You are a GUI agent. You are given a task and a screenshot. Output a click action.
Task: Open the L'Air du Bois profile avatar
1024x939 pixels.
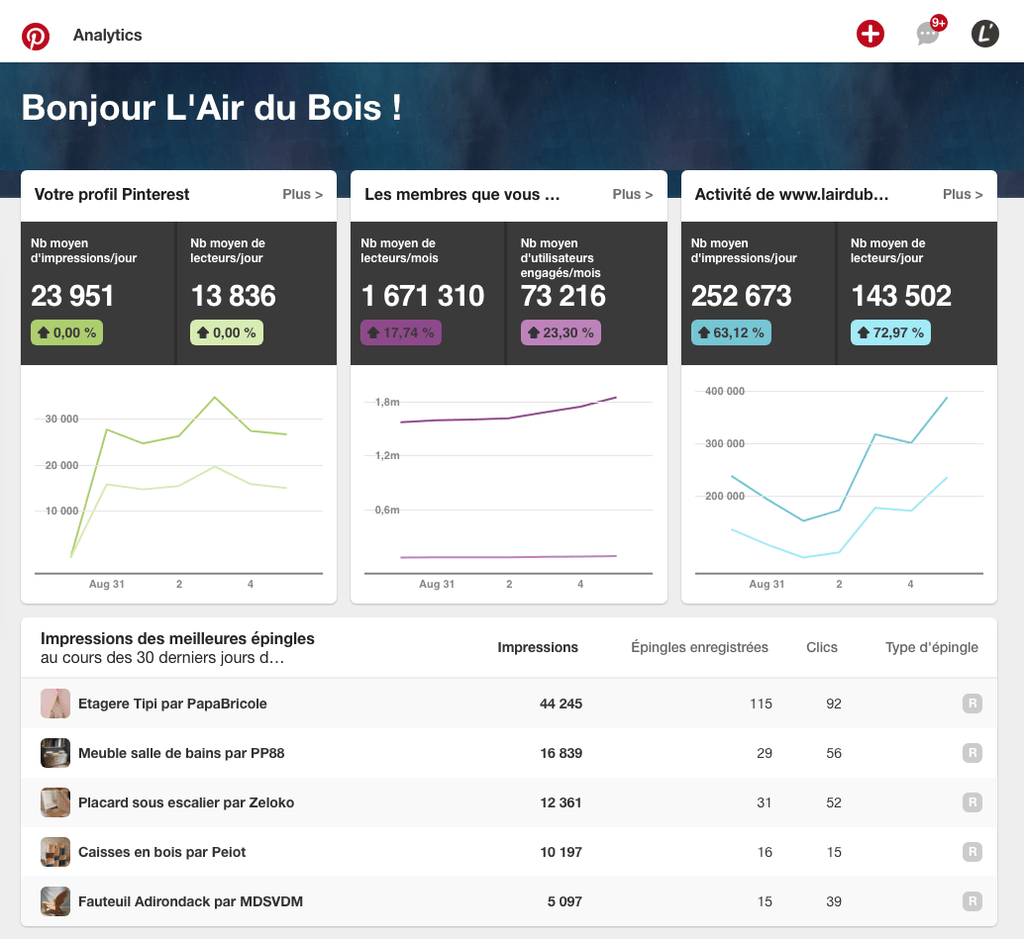point(985,33)
